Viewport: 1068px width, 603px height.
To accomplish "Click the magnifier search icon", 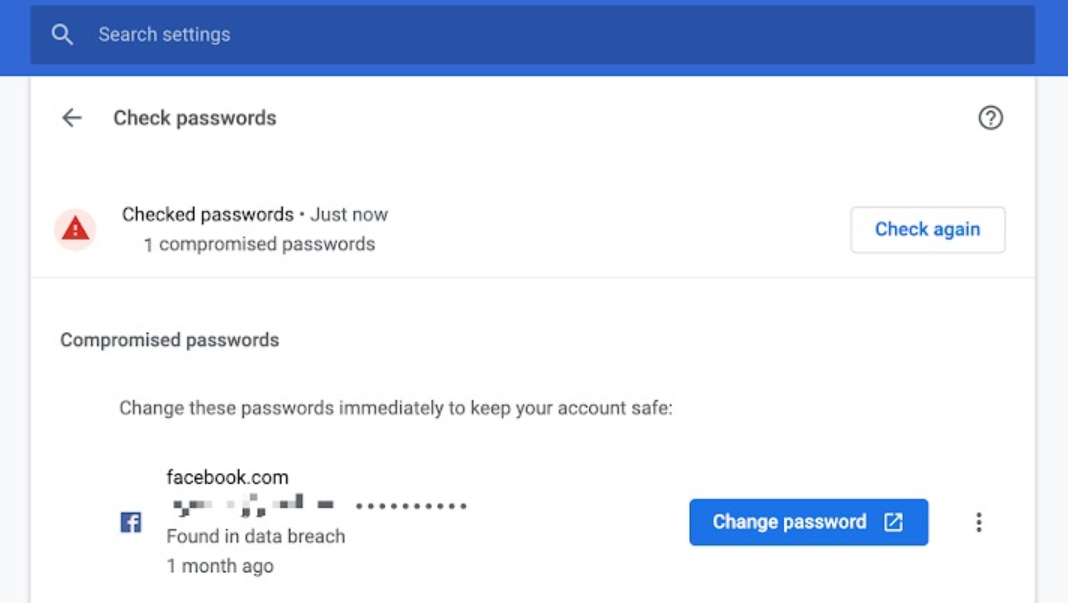I will [x=62, y=35].
